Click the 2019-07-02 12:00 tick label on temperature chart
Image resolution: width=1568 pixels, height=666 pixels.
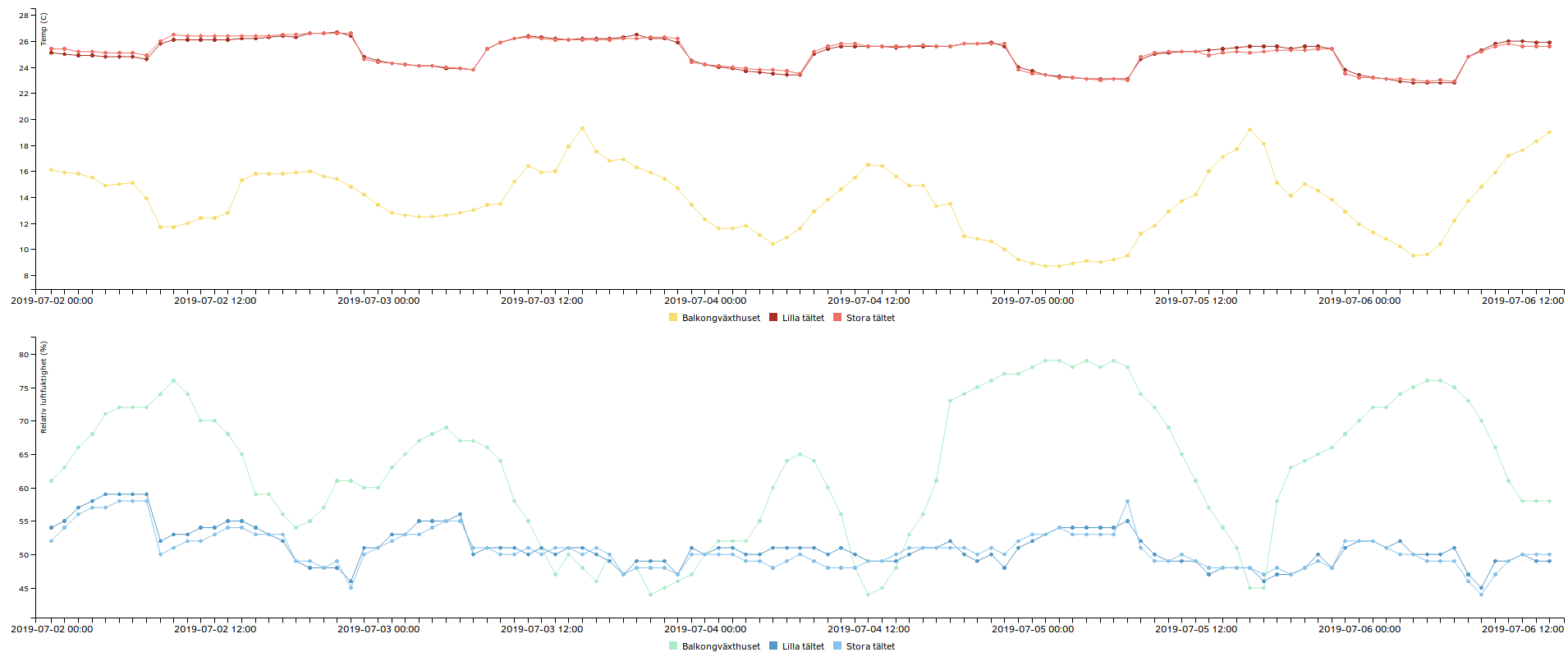click(x=215, y=301)
